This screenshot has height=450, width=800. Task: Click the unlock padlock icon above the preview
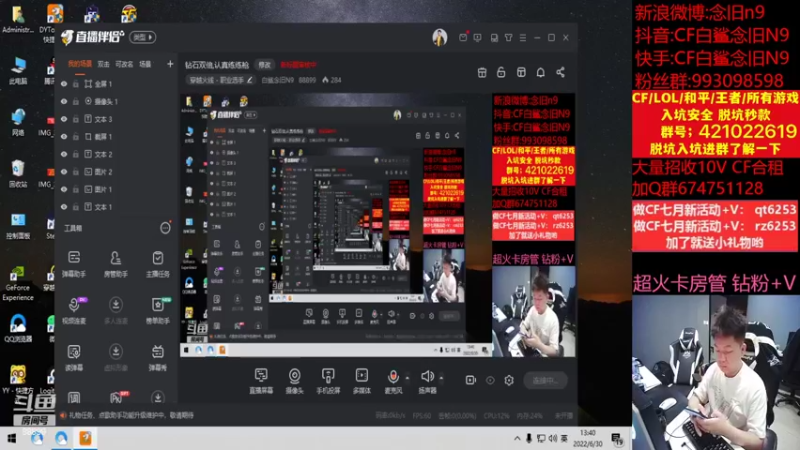501,72
